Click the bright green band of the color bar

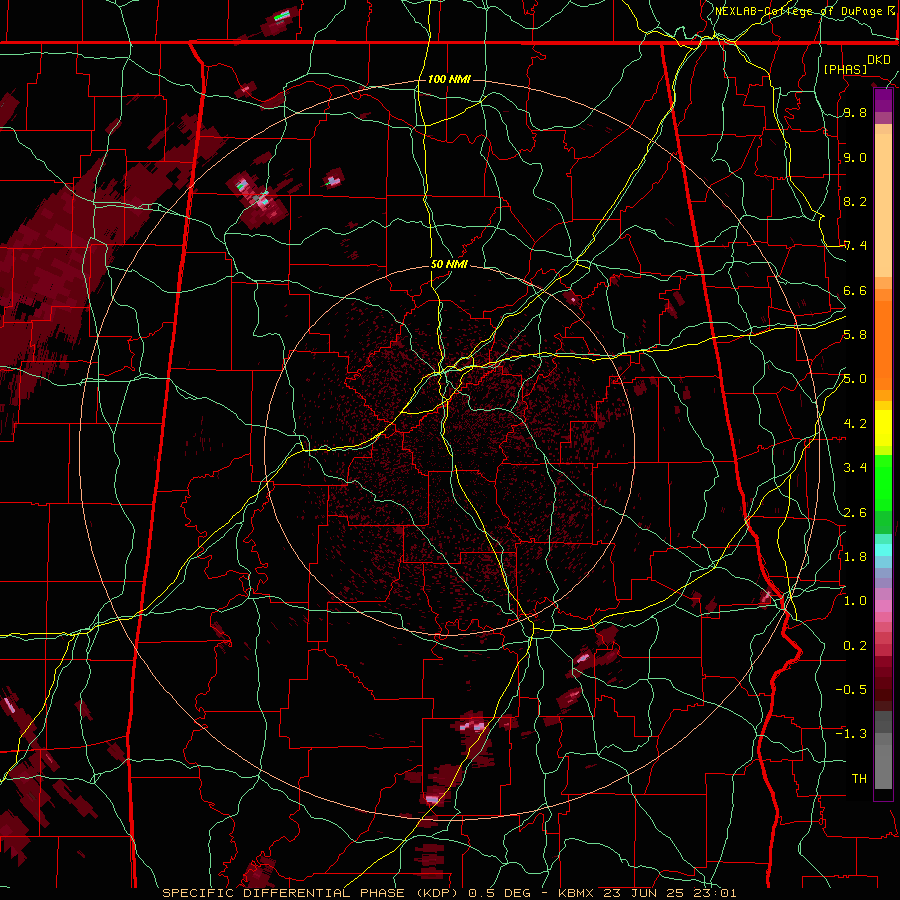click(x=883, y=483)
